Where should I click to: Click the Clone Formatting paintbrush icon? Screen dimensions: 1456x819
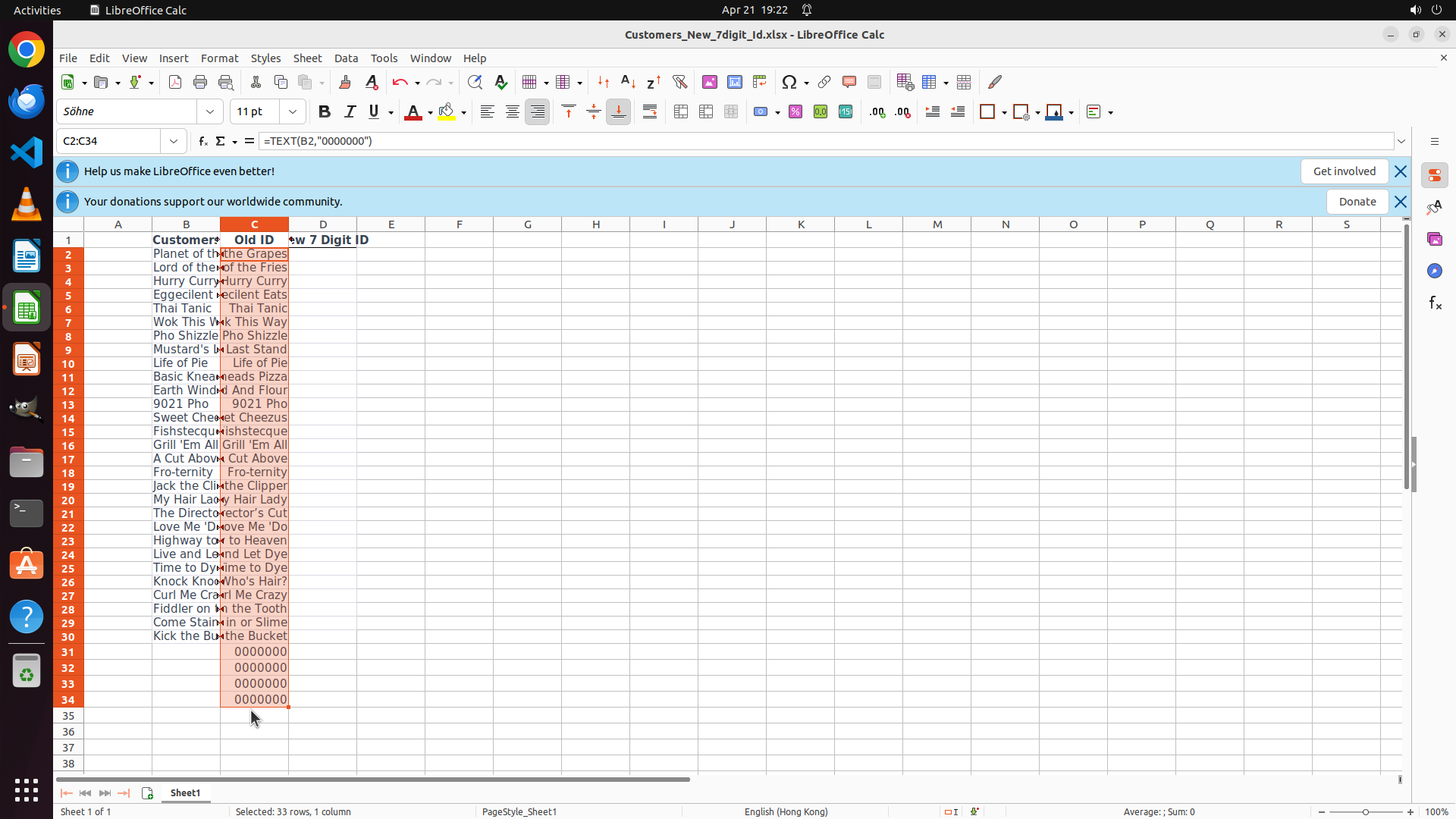pos(345,82)
